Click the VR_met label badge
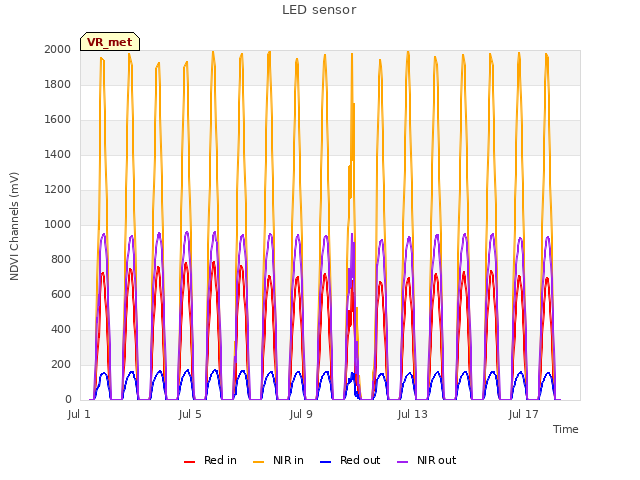 coord(110,42)
